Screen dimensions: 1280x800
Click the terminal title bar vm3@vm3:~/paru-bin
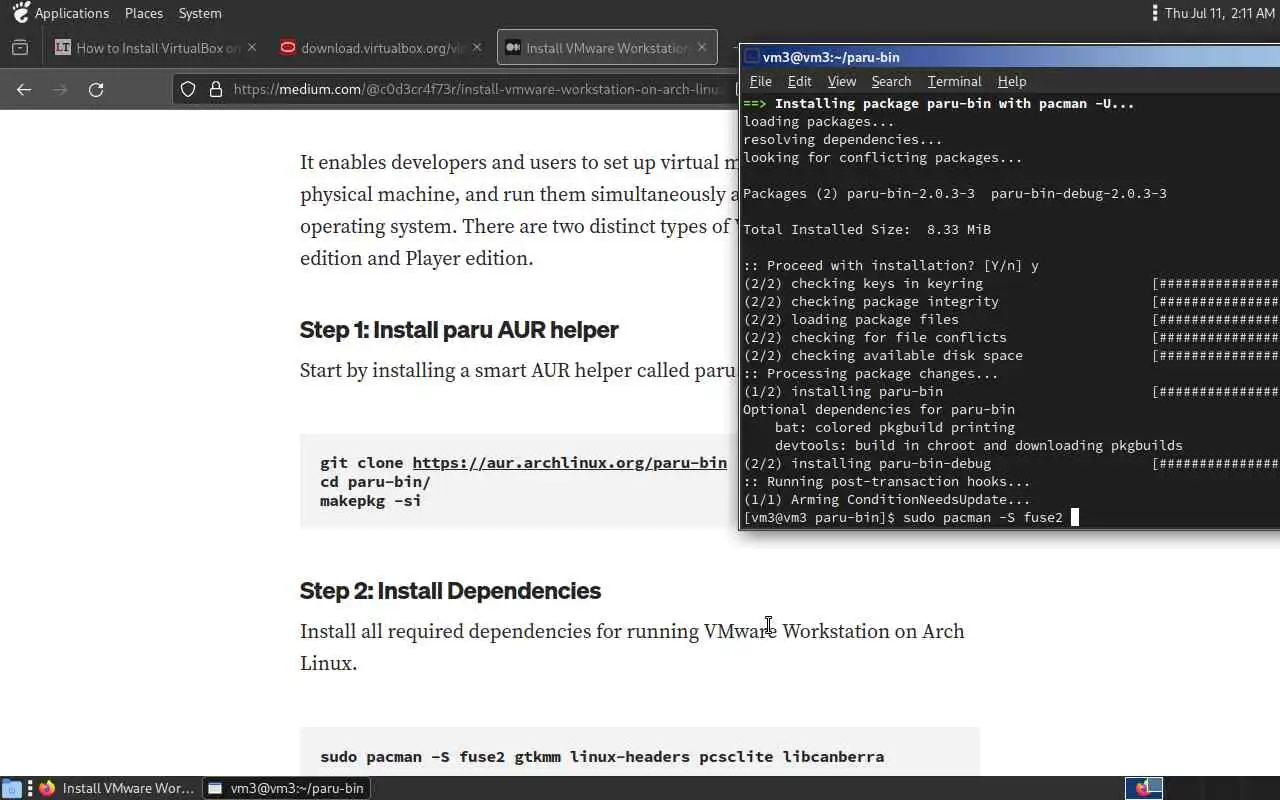[x=1010, y=57]
